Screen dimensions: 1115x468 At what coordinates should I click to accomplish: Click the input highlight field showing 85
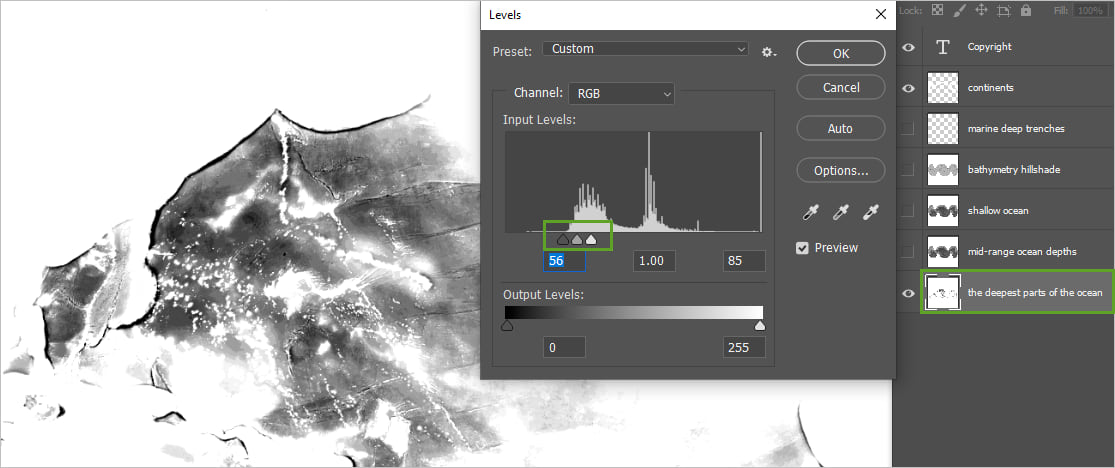coord(745,261)
